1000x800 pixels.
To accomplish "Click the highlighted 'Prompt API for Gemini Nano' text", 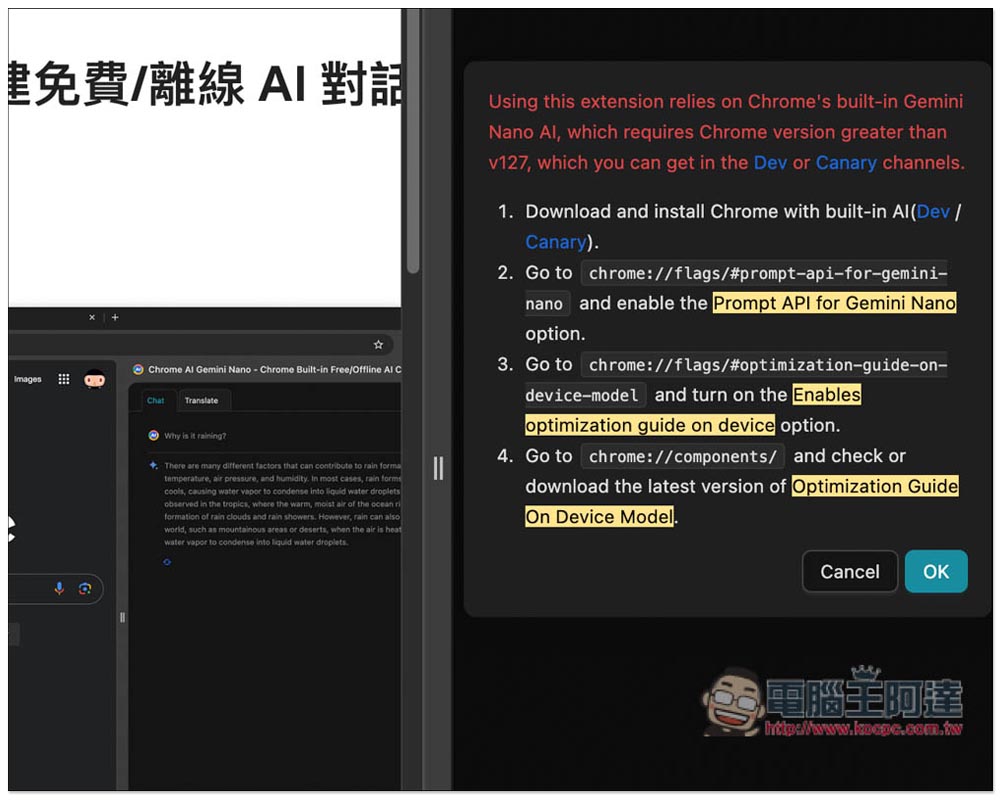I will [835, 302].
